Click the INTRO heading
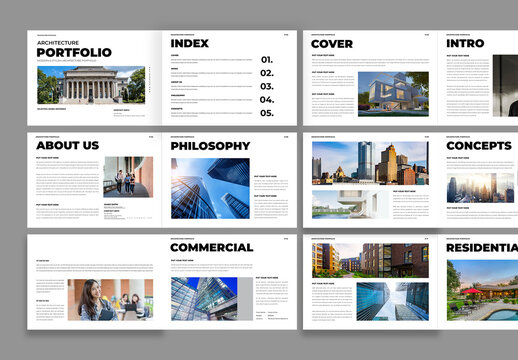Viewport: 518px width, 360px height. click(x=465, y=43)
